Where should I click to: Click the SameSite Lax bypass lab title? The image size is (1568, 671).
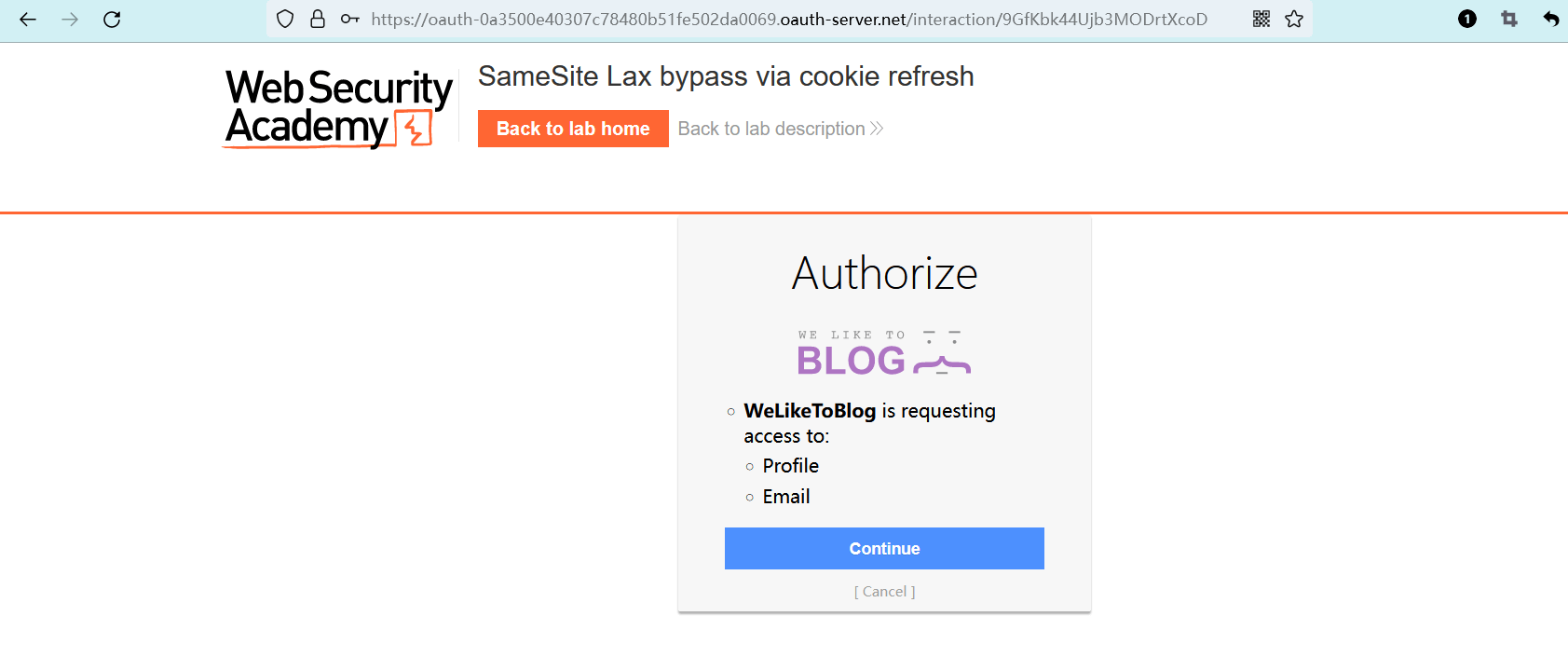click(x=726, y=76)
